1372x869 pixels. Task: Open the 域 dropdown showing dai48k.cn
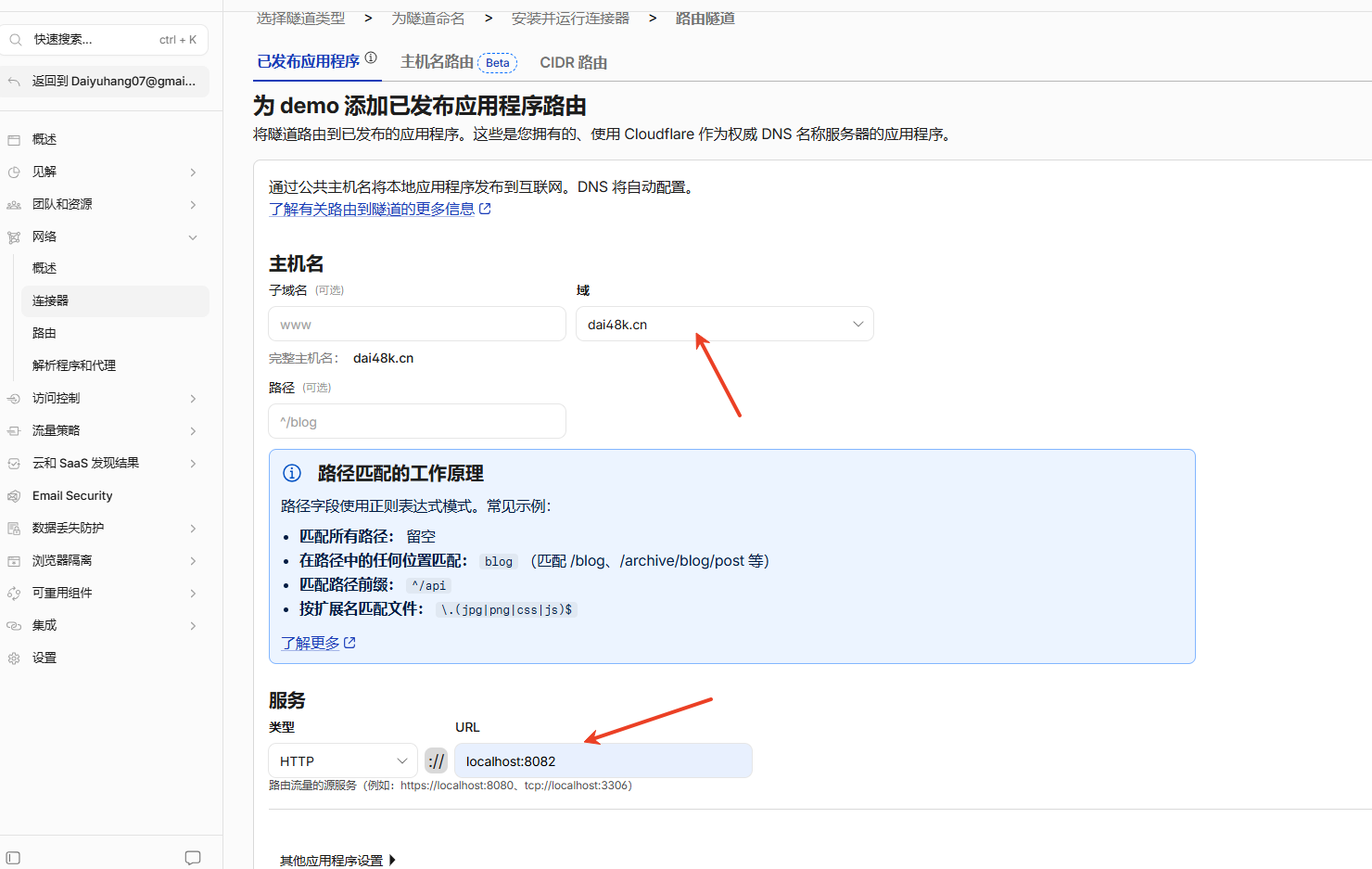tap(725, 324)
